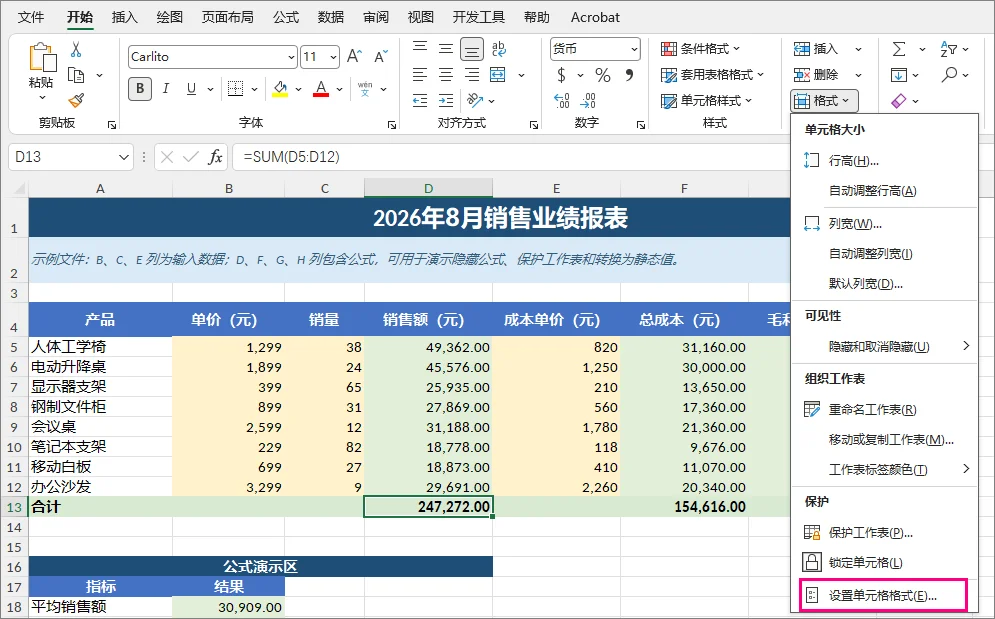The height and width of the screenshot is (619, 995).
Task: Toggle Underline formatting button
Action: (191, 89)
